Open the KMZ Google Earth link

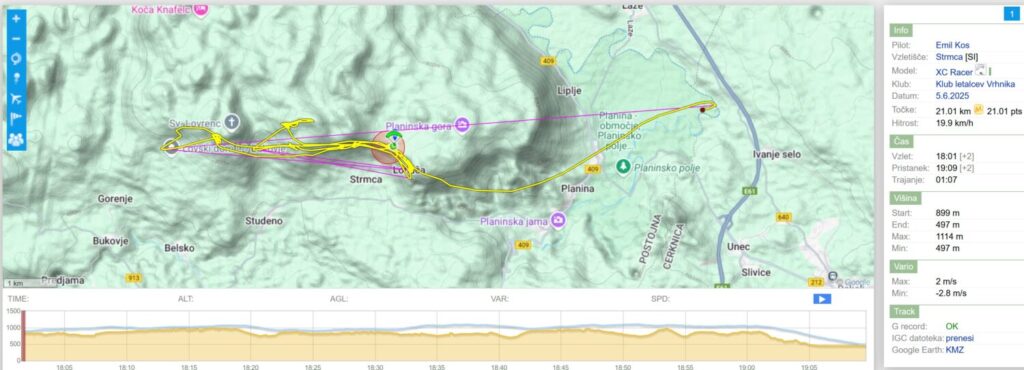(955, 350)
